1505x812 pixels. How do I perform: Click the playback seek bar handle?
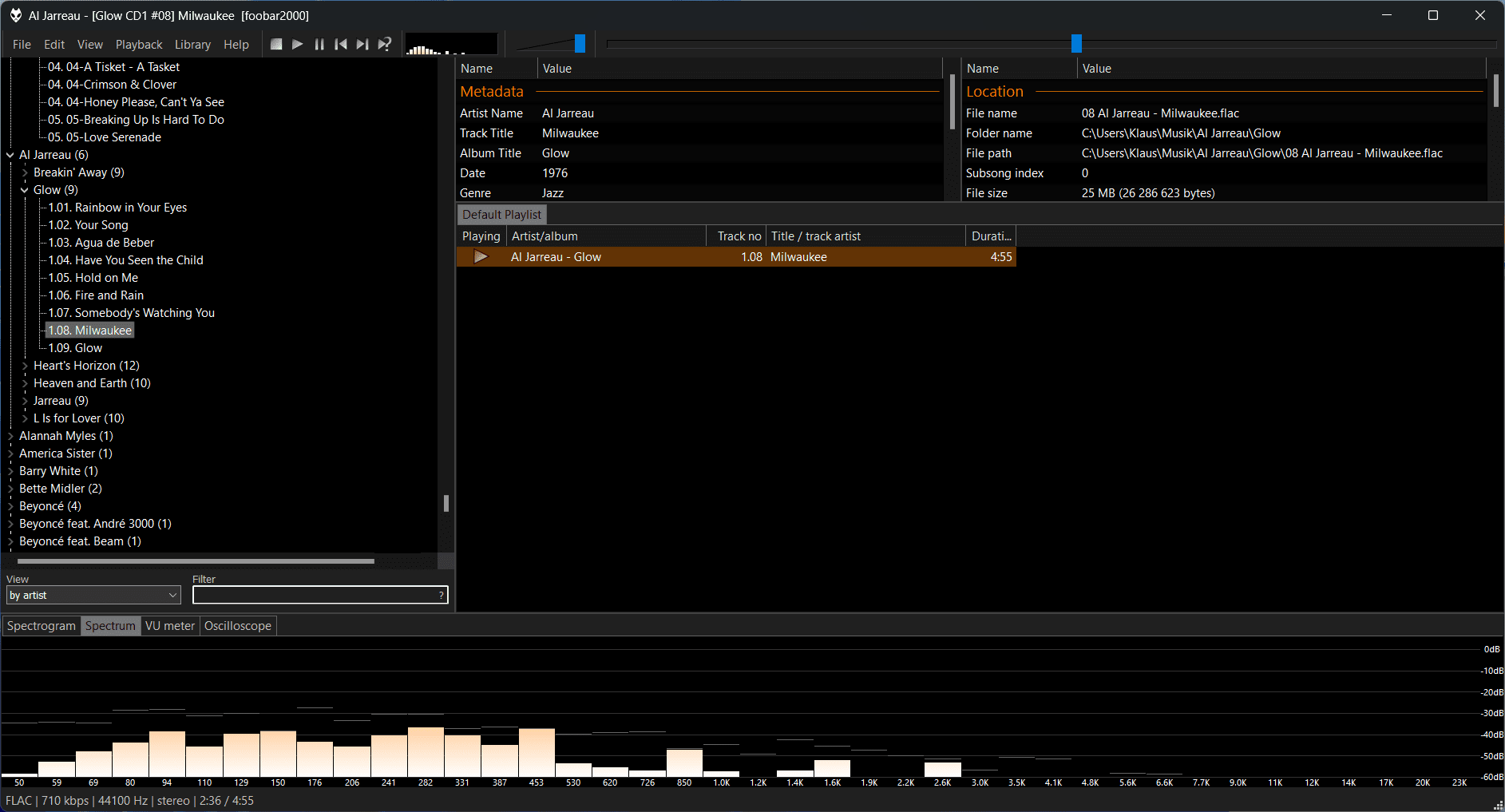[1076, 44]
